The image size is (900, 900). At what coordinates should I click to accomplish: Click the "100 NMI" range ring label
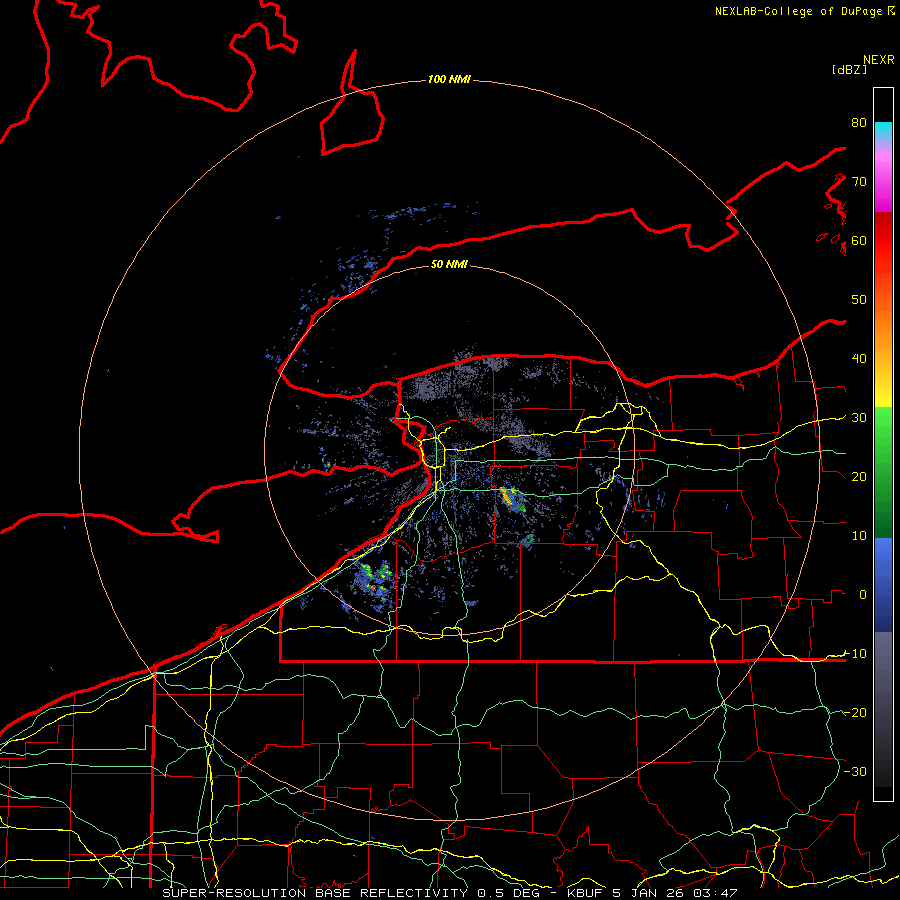coord(449,79)
